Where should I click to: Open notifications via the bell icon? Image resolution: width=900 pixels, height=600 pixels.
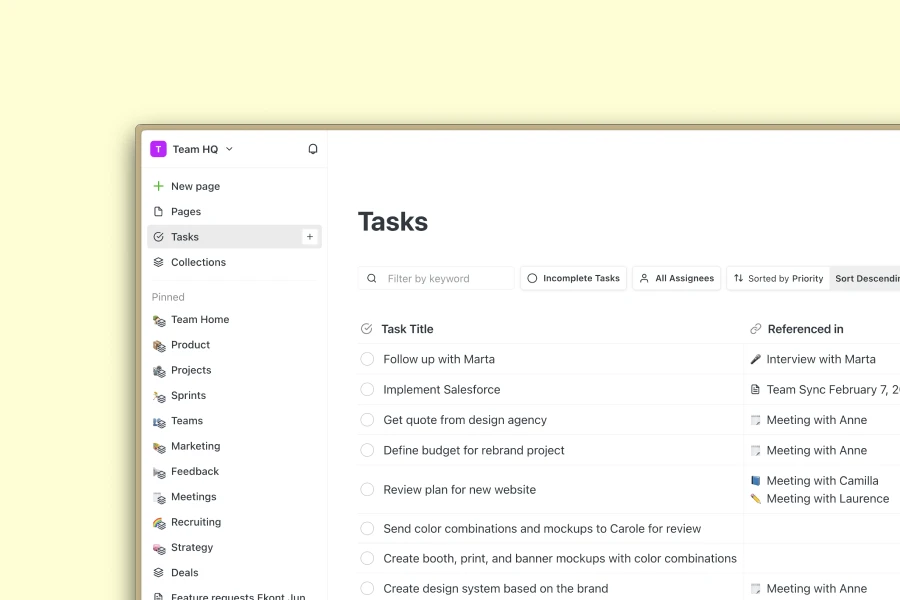(x=312, y=148)
